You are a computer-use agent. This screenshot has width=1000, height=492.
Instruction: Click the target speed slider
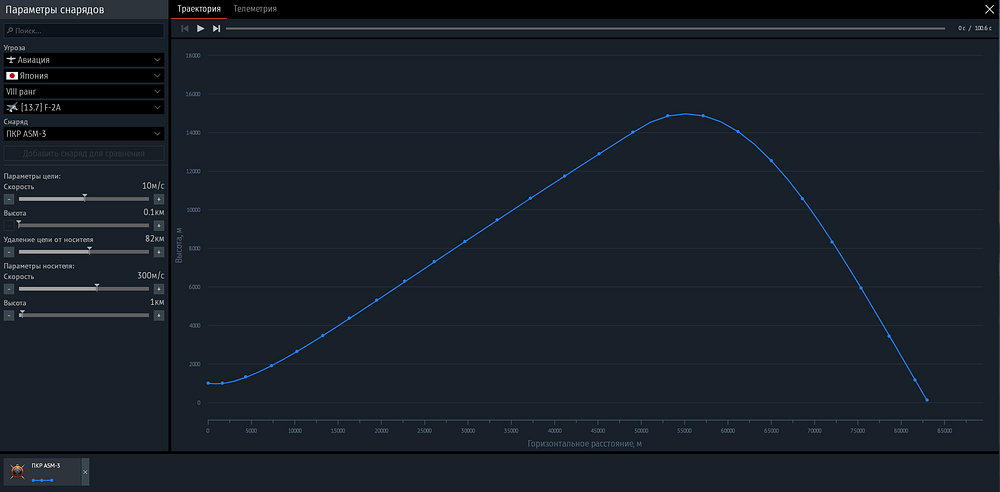click(84, 199)
